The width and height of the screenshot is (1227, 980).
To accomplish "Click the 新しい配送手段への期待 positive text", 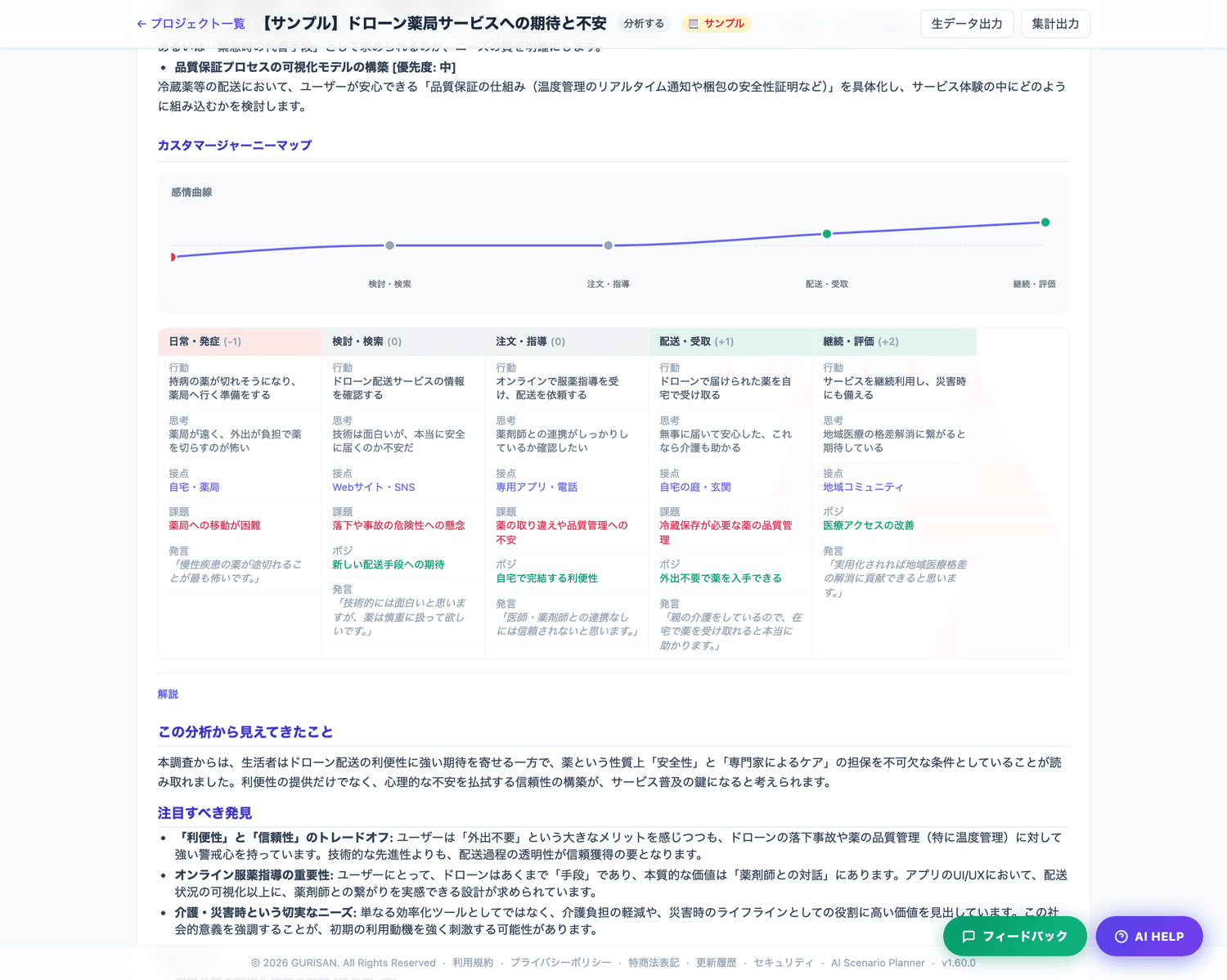I will pyautogui.click(x=389, y=564).
